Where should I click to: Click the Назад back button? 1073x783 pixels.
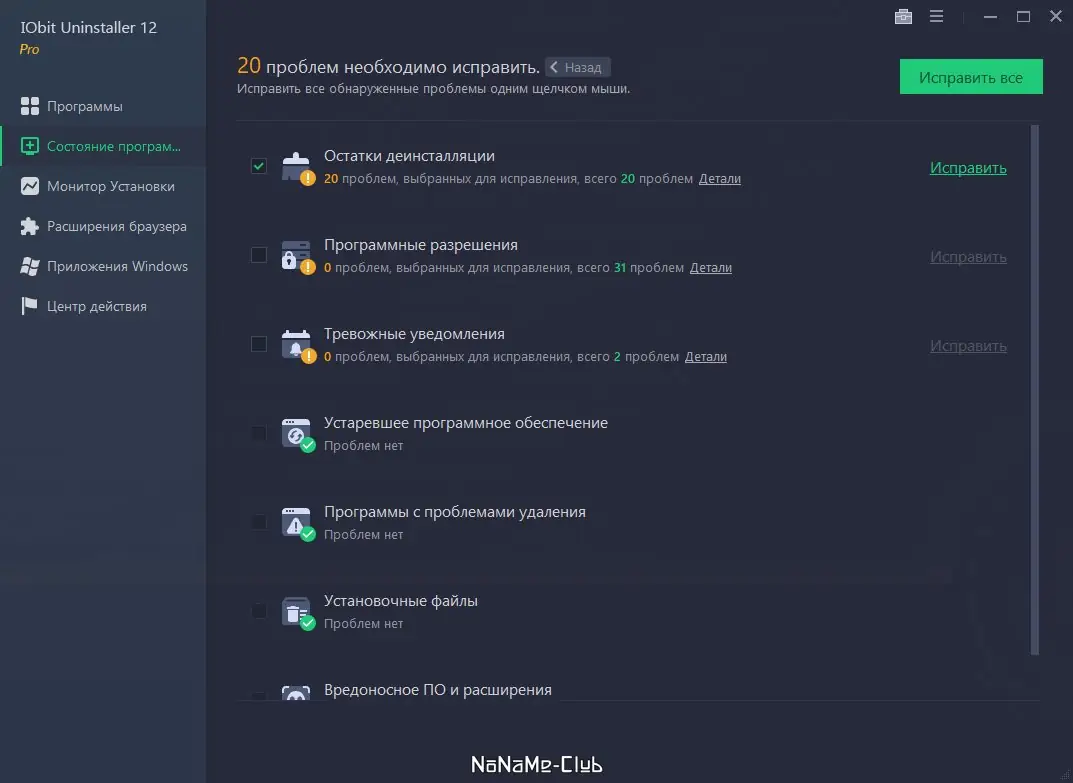[x=578, y=67]
